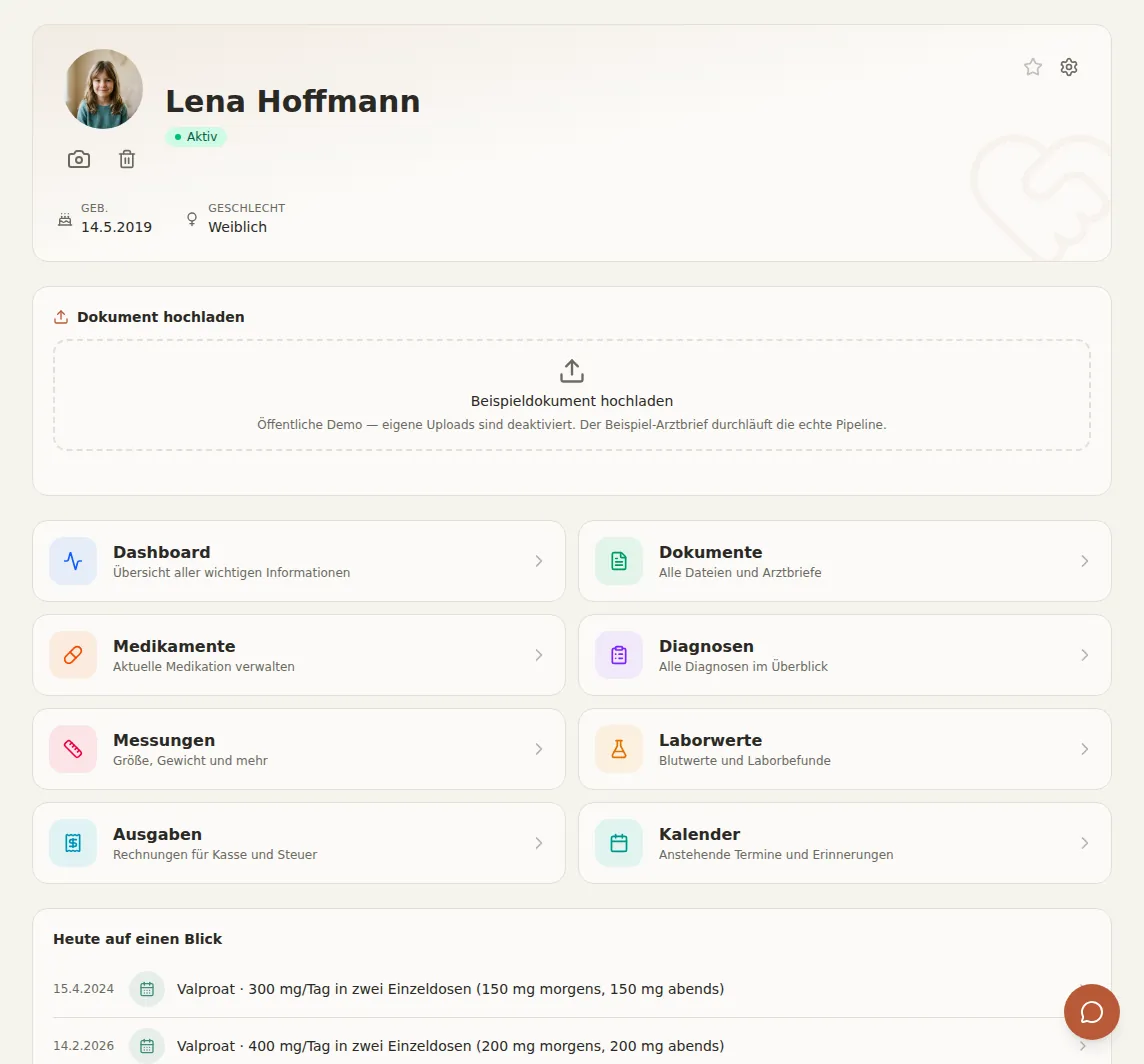Click the Medikamente pill icon
This screenshot has width=1144, height=1064.
click(x=73, y=655)
